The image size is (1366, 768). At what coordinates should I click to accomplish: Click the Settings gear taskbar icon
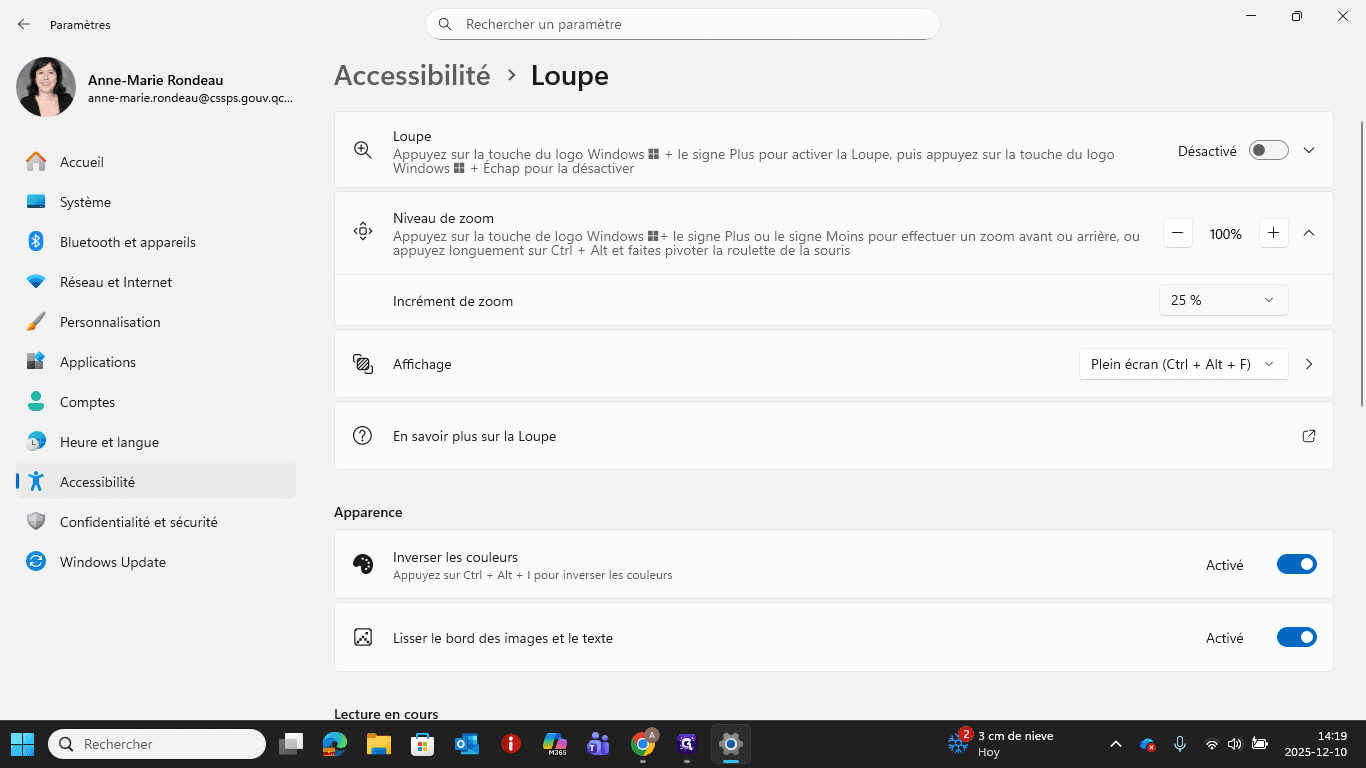(731, 744)
